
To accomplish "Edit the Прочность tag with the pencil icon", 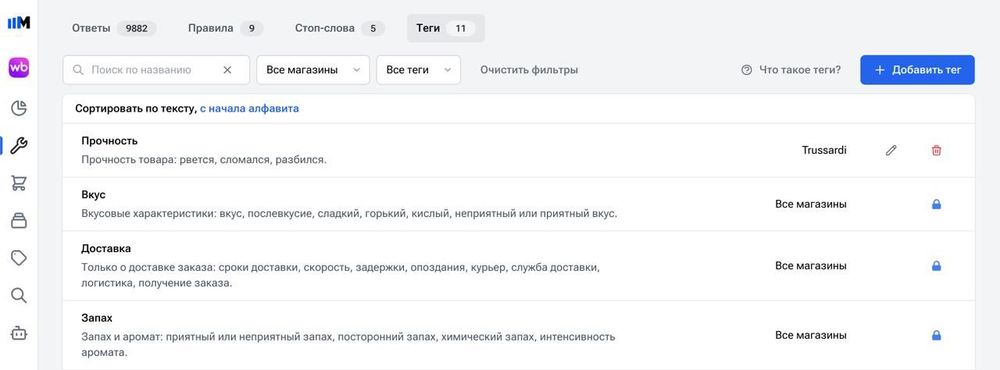I will pyautogui.click(x=891, y=151).
